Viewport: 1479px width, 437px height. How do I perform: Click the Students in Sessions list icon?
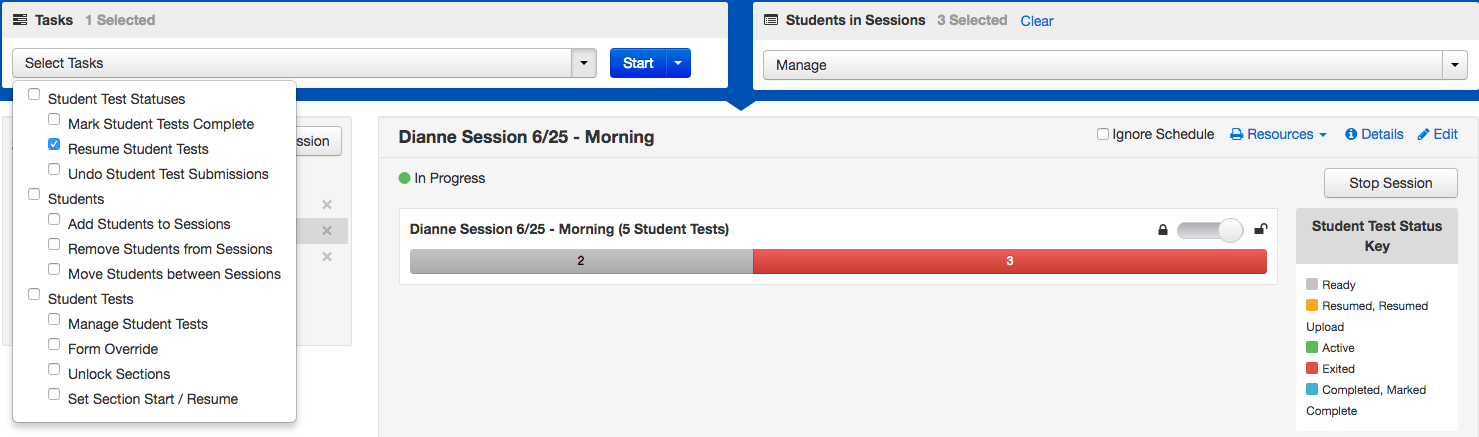point(771,20)
